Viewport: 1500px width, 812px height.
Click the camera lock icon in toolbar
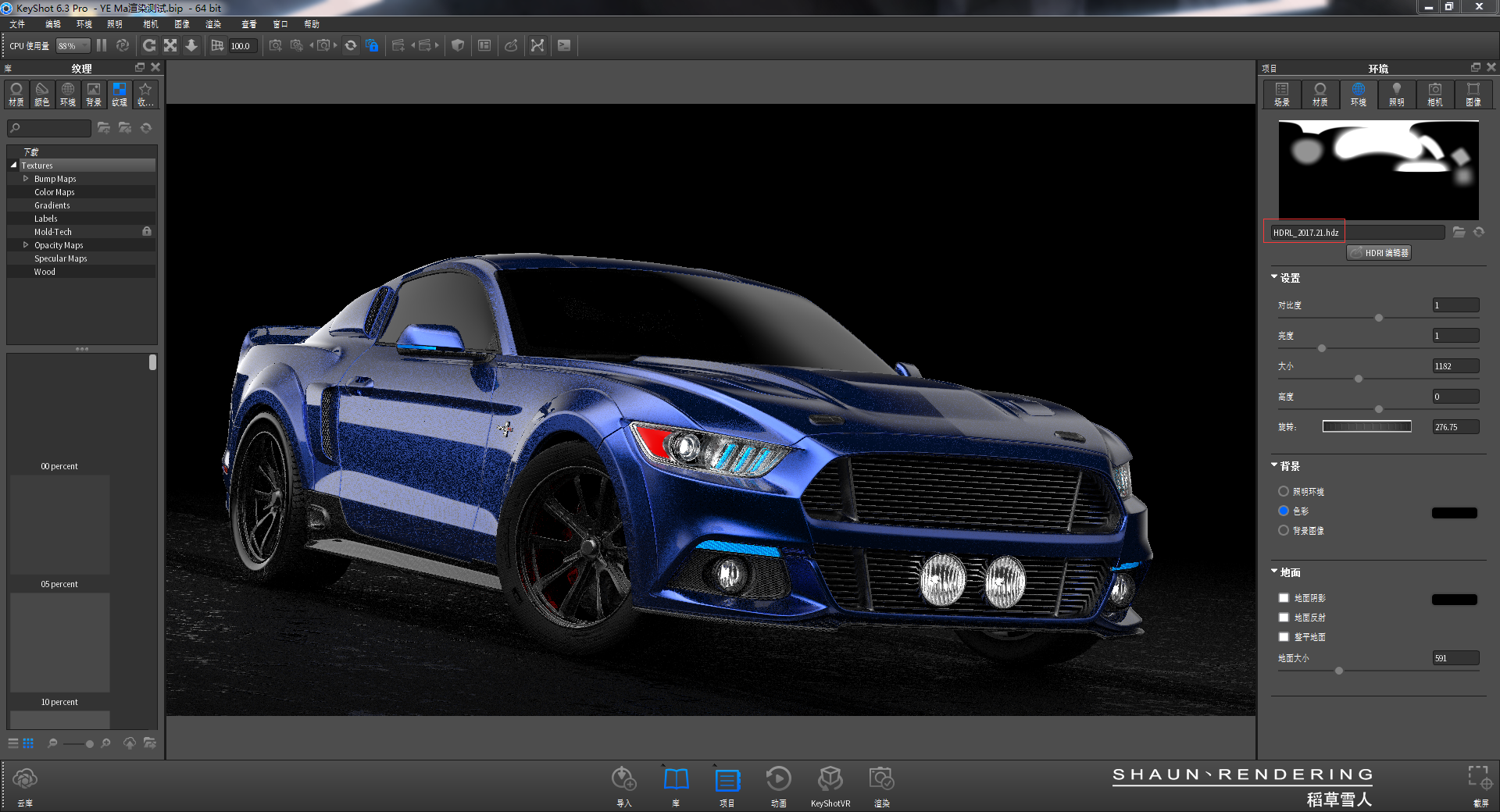pos(373,45)
